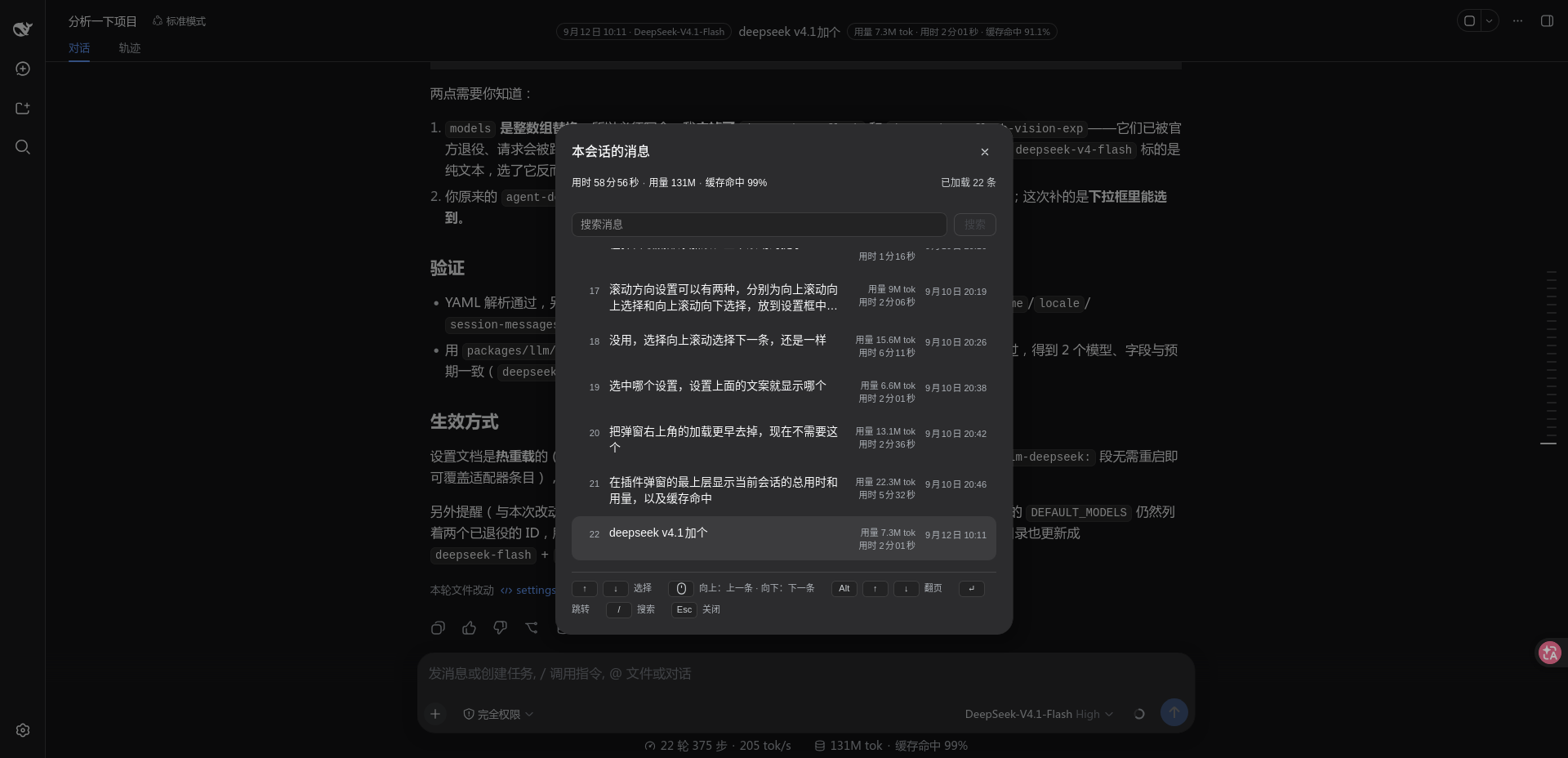Click the branch conversation icon below response
This screenshot has height=758, width=1568.
[532, 627]
